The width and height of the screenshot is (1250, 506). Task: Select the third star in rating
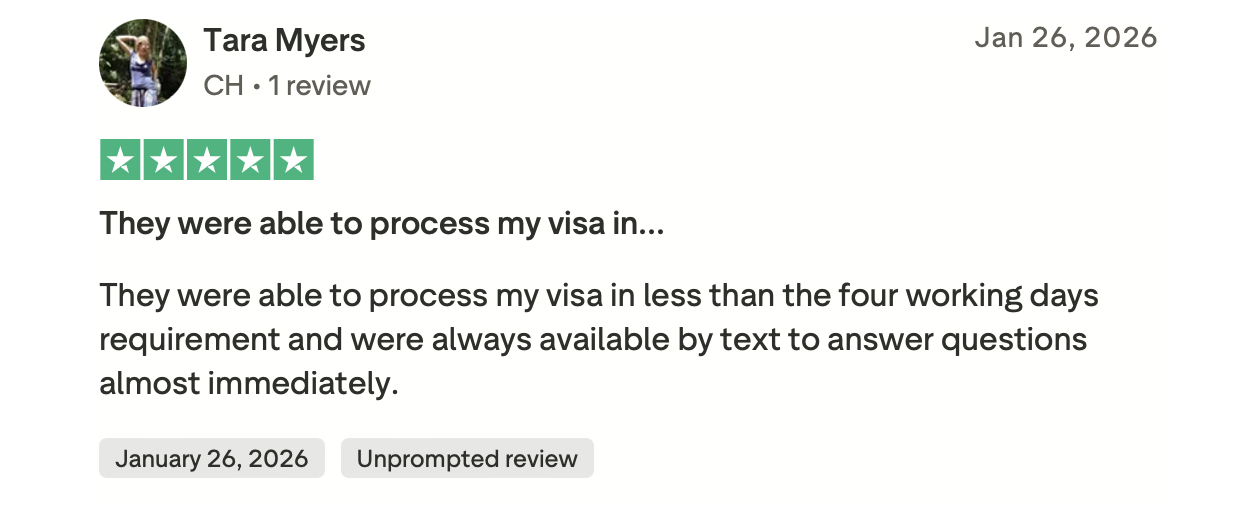(207, 160)
